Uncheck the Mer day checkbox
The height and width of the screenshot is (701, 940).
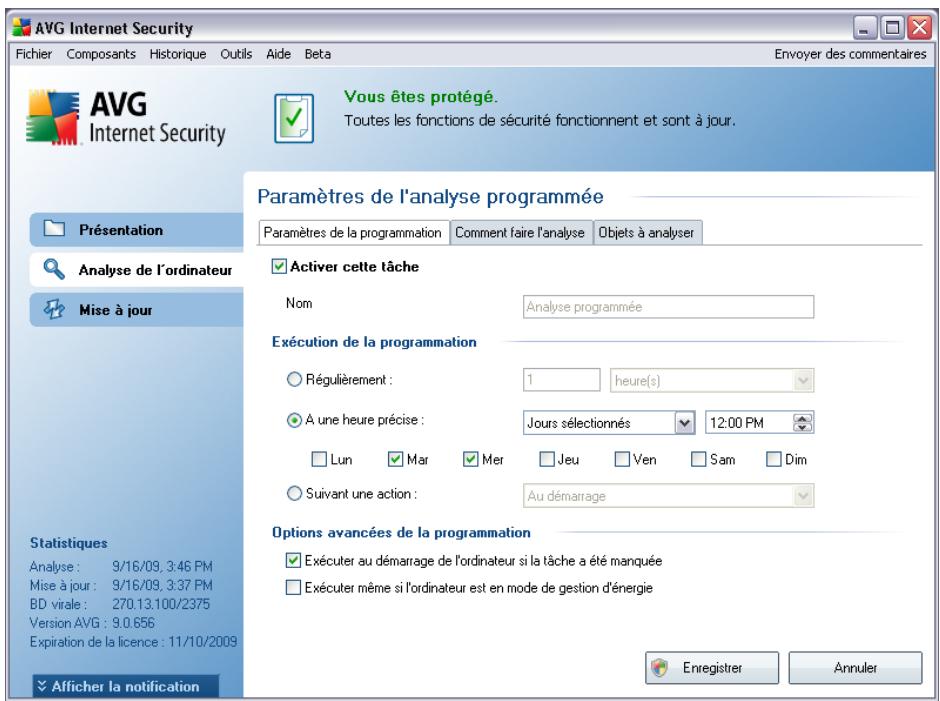[x=471, y=459]
